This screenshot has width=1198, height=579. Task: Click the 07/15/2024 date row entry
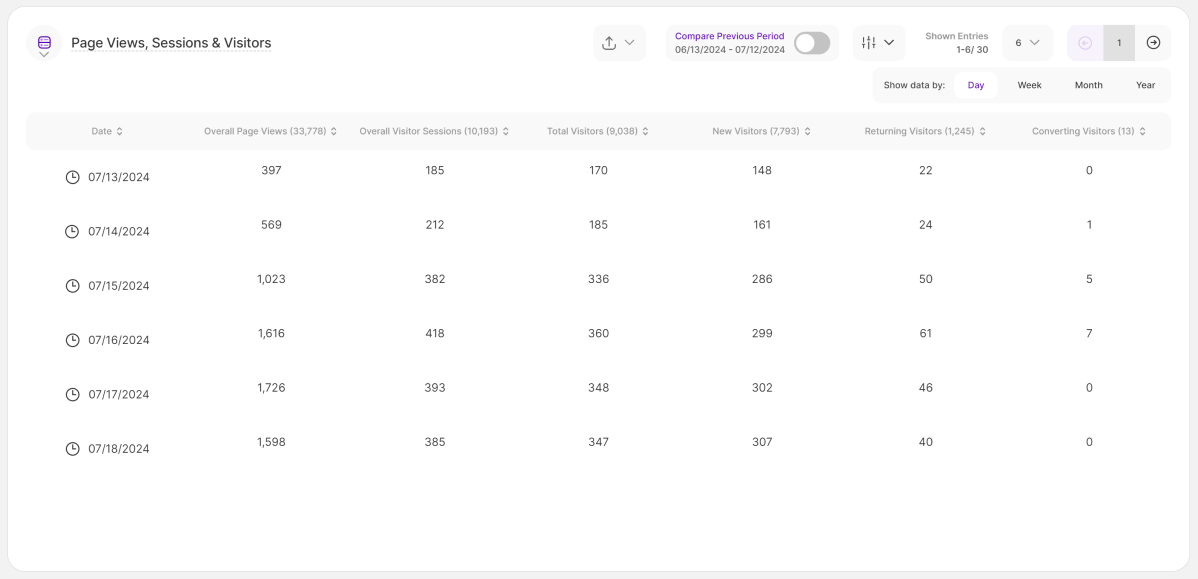(x=118, y=286)
